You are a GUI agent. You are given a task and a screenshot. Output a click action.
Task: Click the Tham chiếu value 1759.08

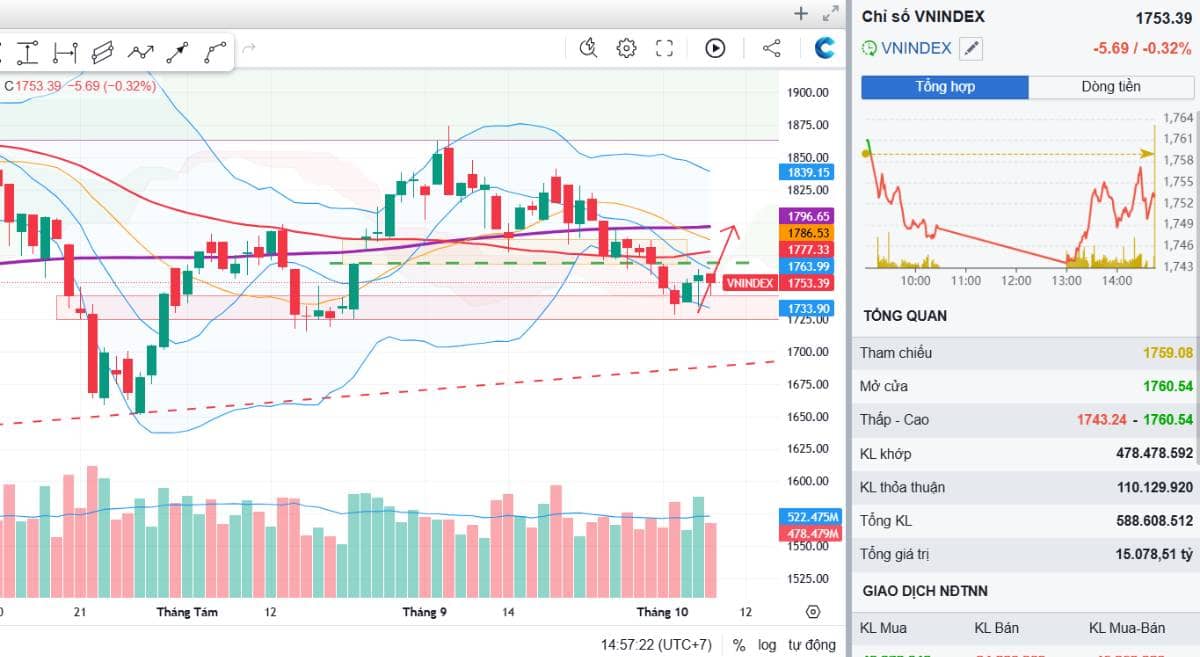point(1168,353)
